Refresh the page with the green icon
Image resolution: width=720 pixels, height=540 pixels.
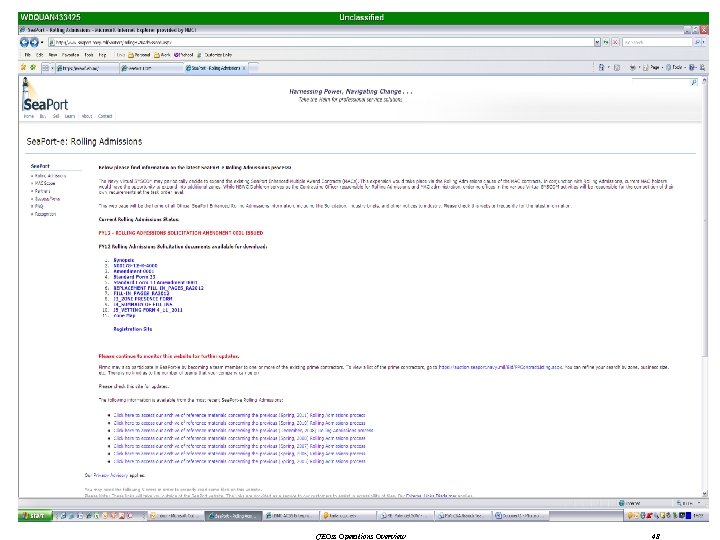(606, 42)
